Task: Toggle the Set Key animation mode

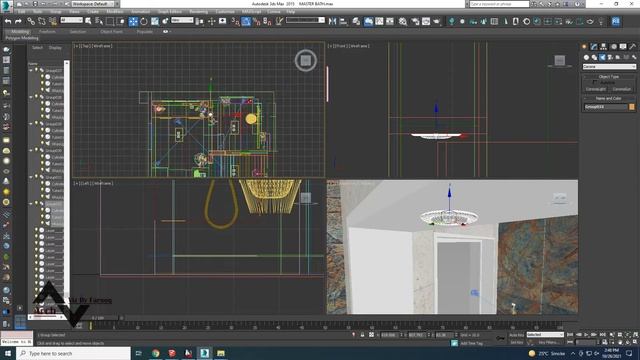Action: pos(516,342)
